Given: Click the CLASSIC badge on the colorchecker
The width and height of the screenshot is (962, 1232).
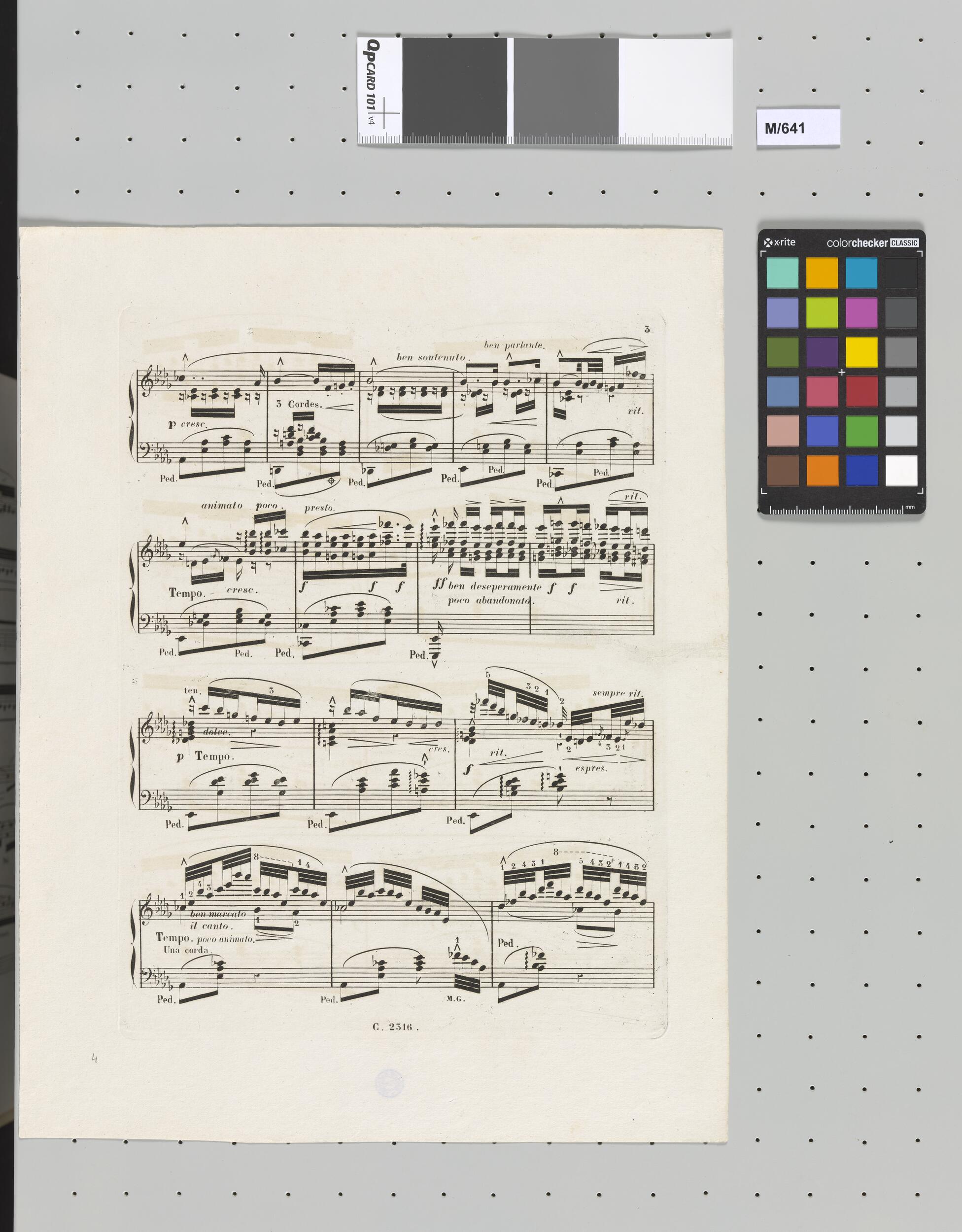Looking at the screenshot, I should [904, 243].
